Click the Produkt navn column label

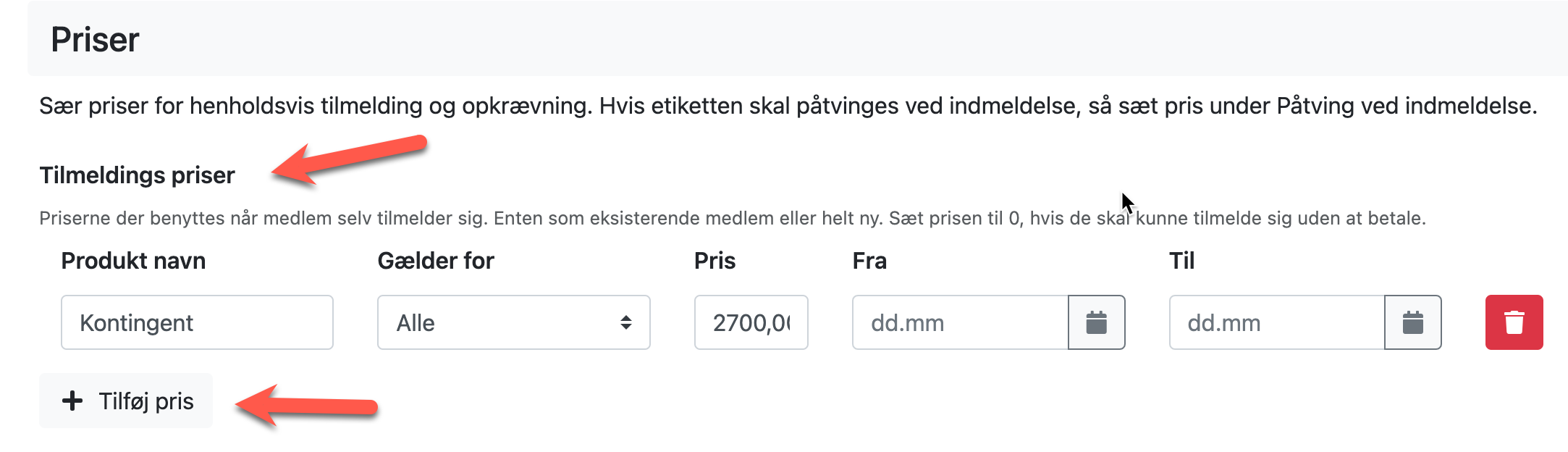coord(133,261)
